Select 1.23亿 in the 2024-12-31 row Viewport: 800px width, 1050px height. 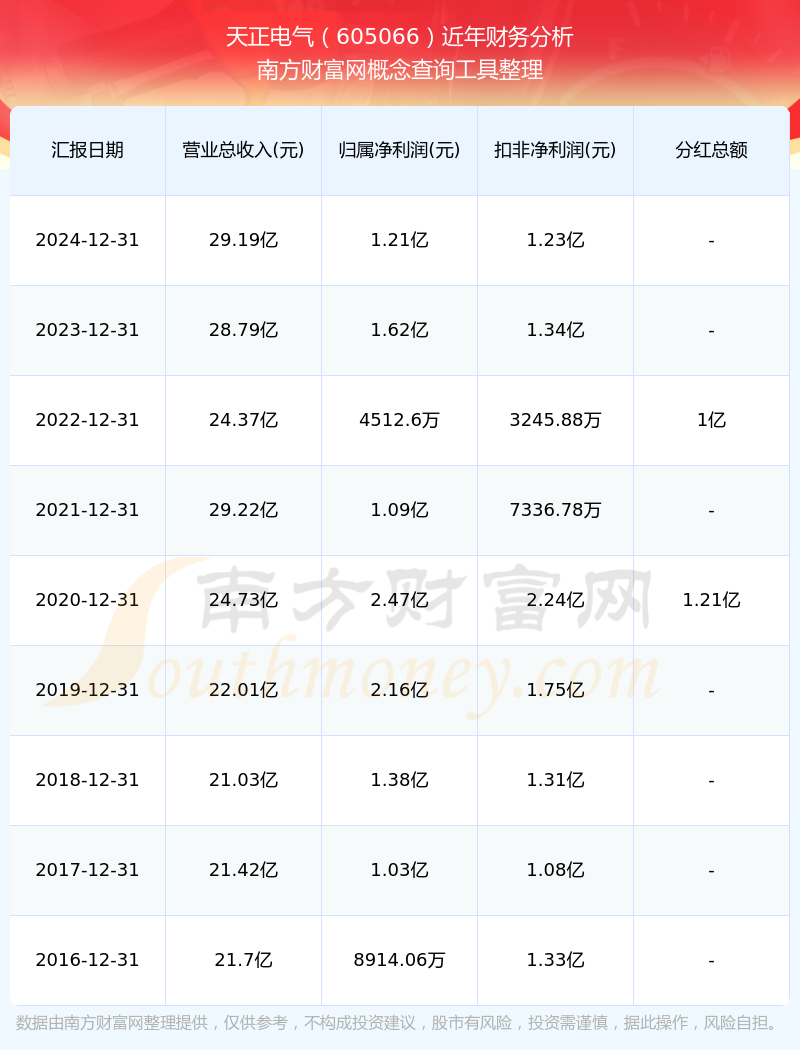pyautogui.click(x=556, y=240)
